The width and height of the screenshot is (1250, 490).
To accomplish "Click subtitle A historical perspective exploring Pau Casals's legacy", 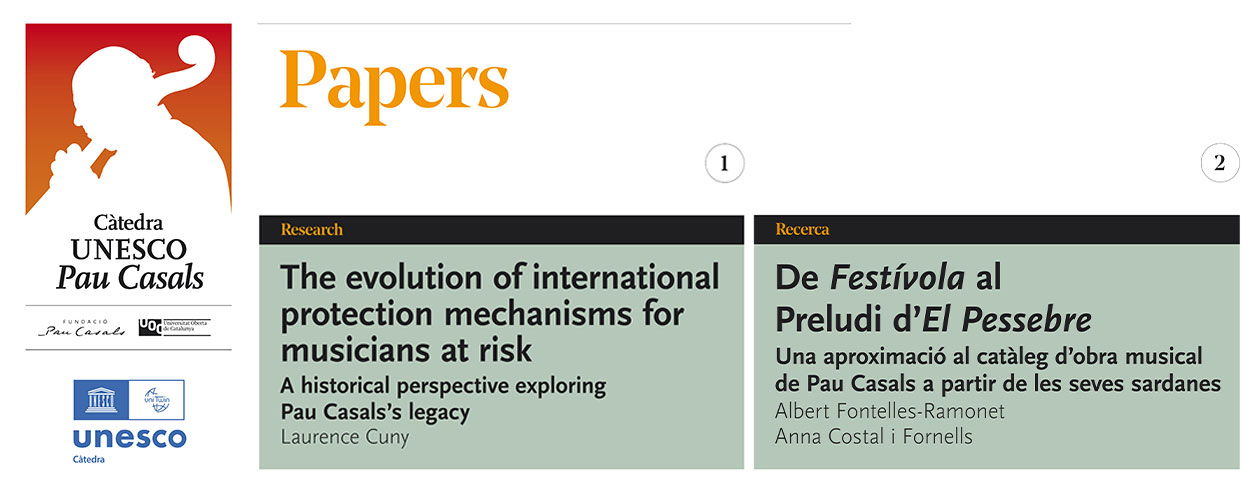I will [444, 398].
